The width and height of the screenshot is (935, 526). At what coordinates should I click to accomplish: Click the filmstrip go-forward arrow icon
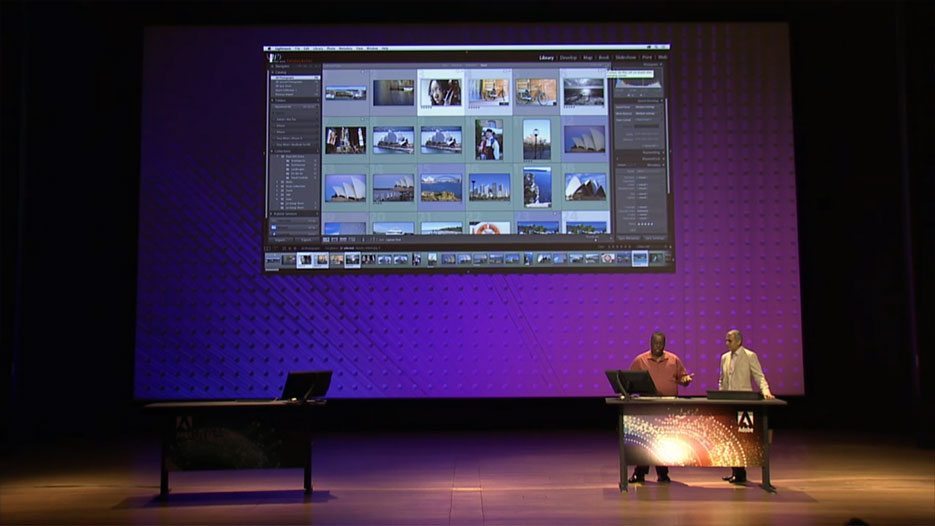tap(295, 248)
